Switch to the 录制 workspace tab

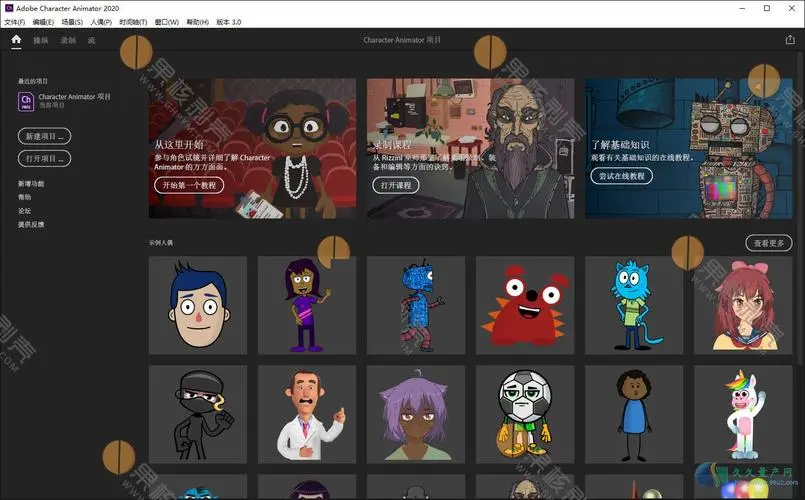click(x=67, y=41)
